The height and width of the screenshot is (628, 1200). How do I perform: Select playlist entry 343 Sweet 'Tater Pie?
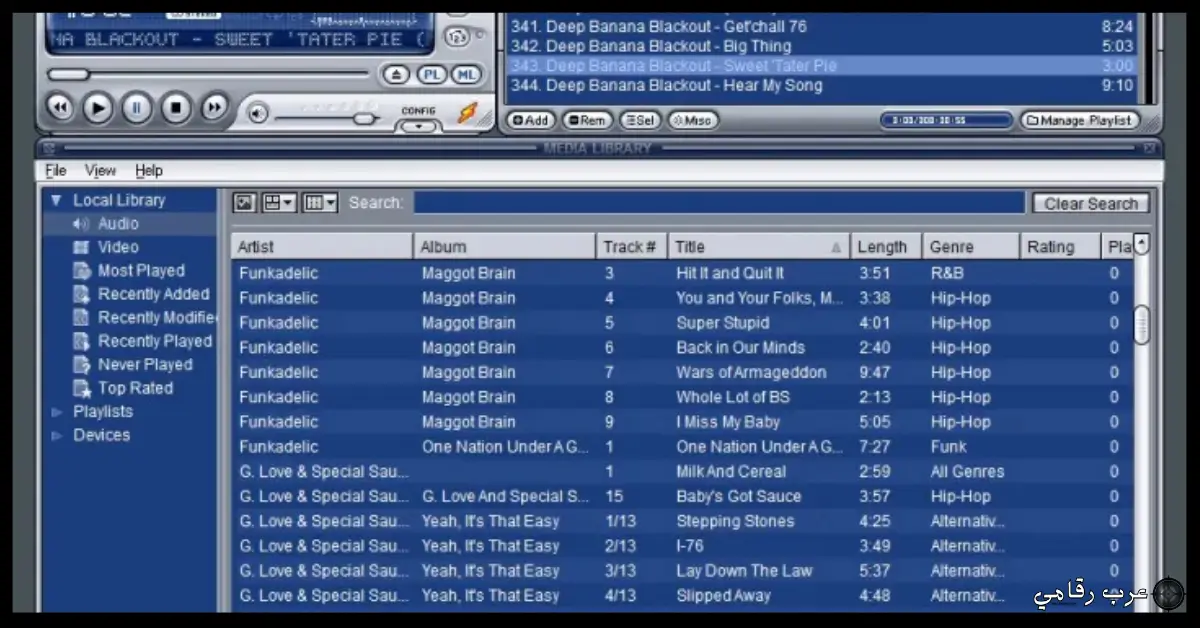pos(822,65)
